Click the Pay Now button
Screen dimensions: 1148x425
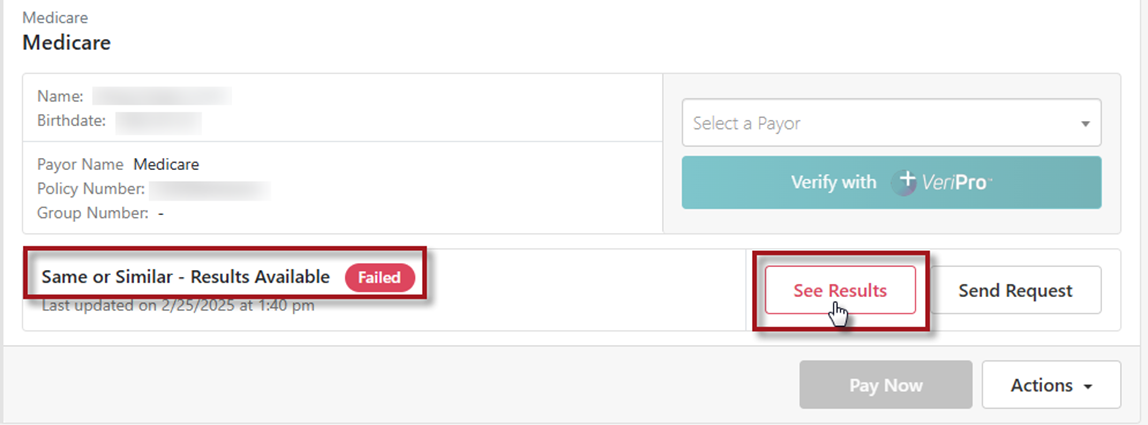[x=885, y=385]
